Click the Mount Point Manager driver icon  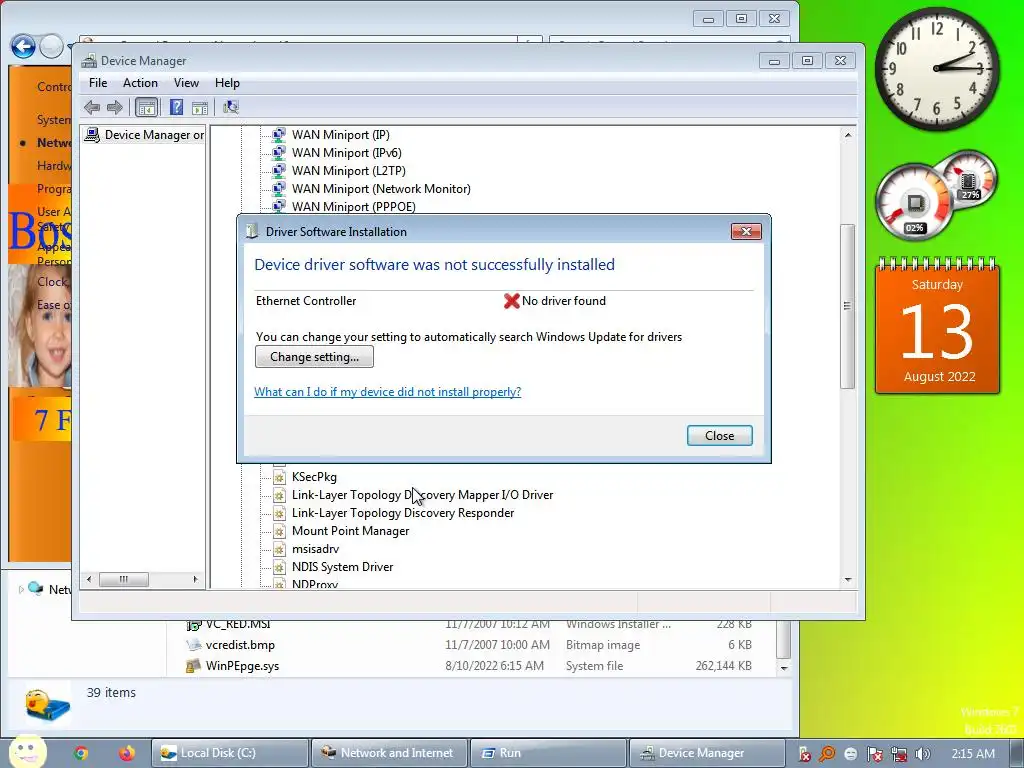pyautogui.click(x=279, y=531)
